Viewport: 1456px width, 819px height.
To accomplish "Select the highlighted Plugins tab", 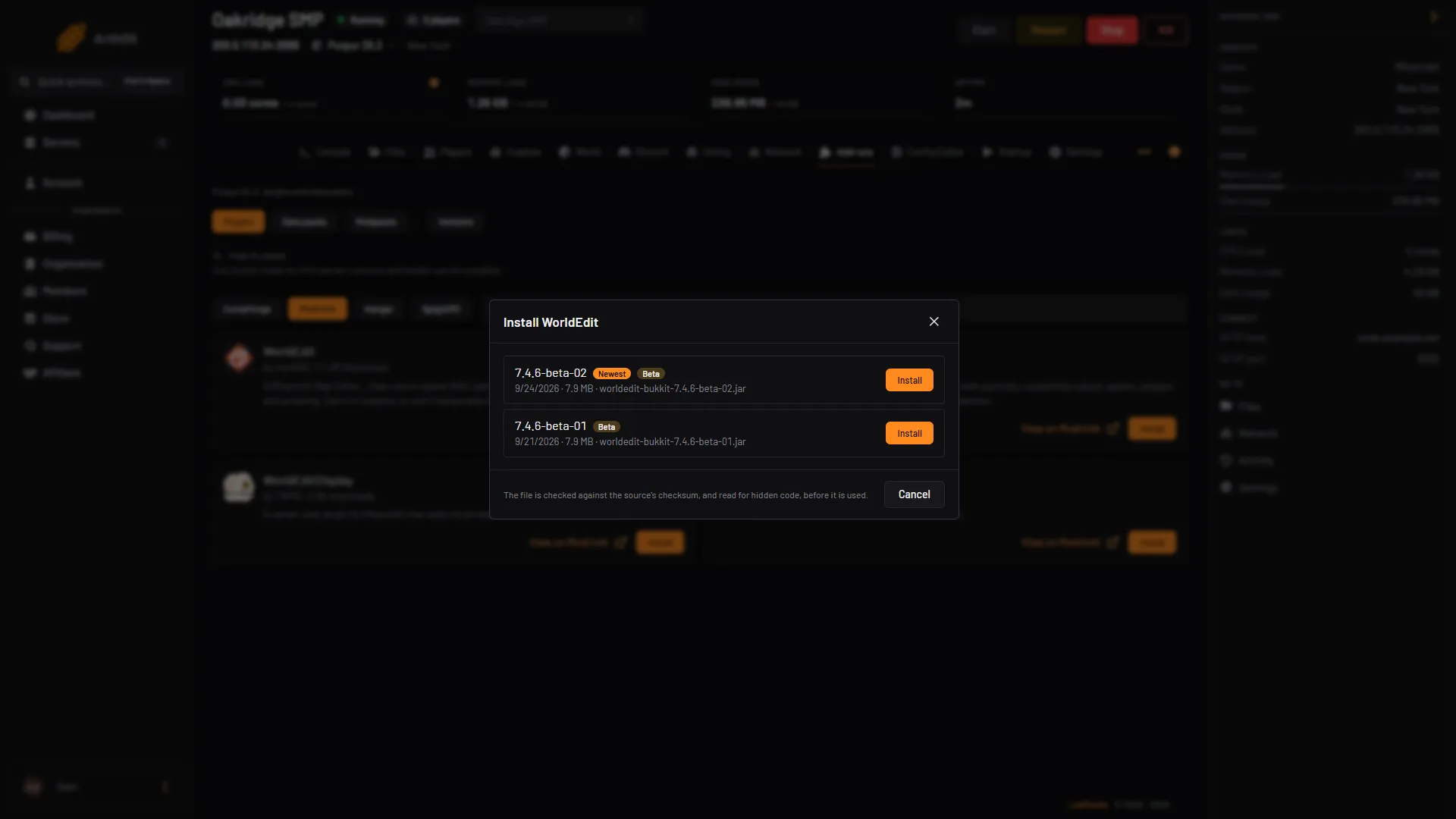I will coord(238,222).
